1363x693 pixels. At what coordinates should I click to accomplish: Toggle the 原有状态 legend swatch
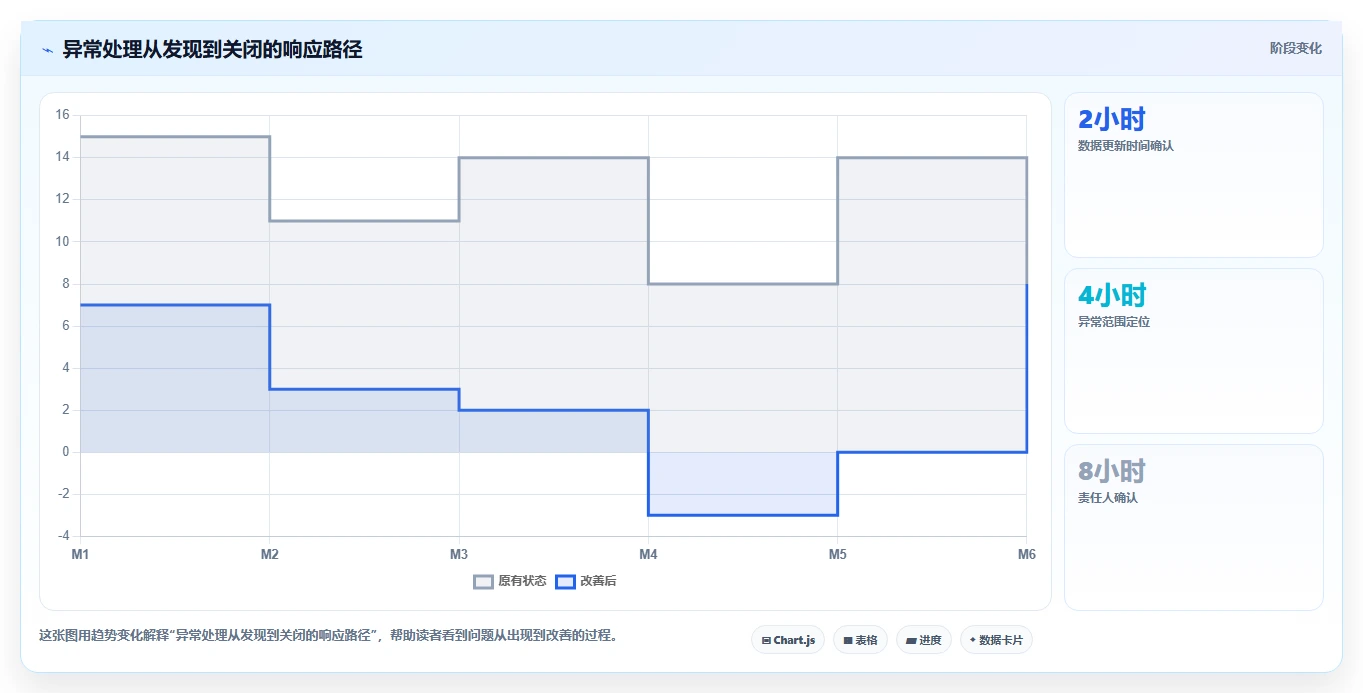pyautogui.click(x=483, y=581)
